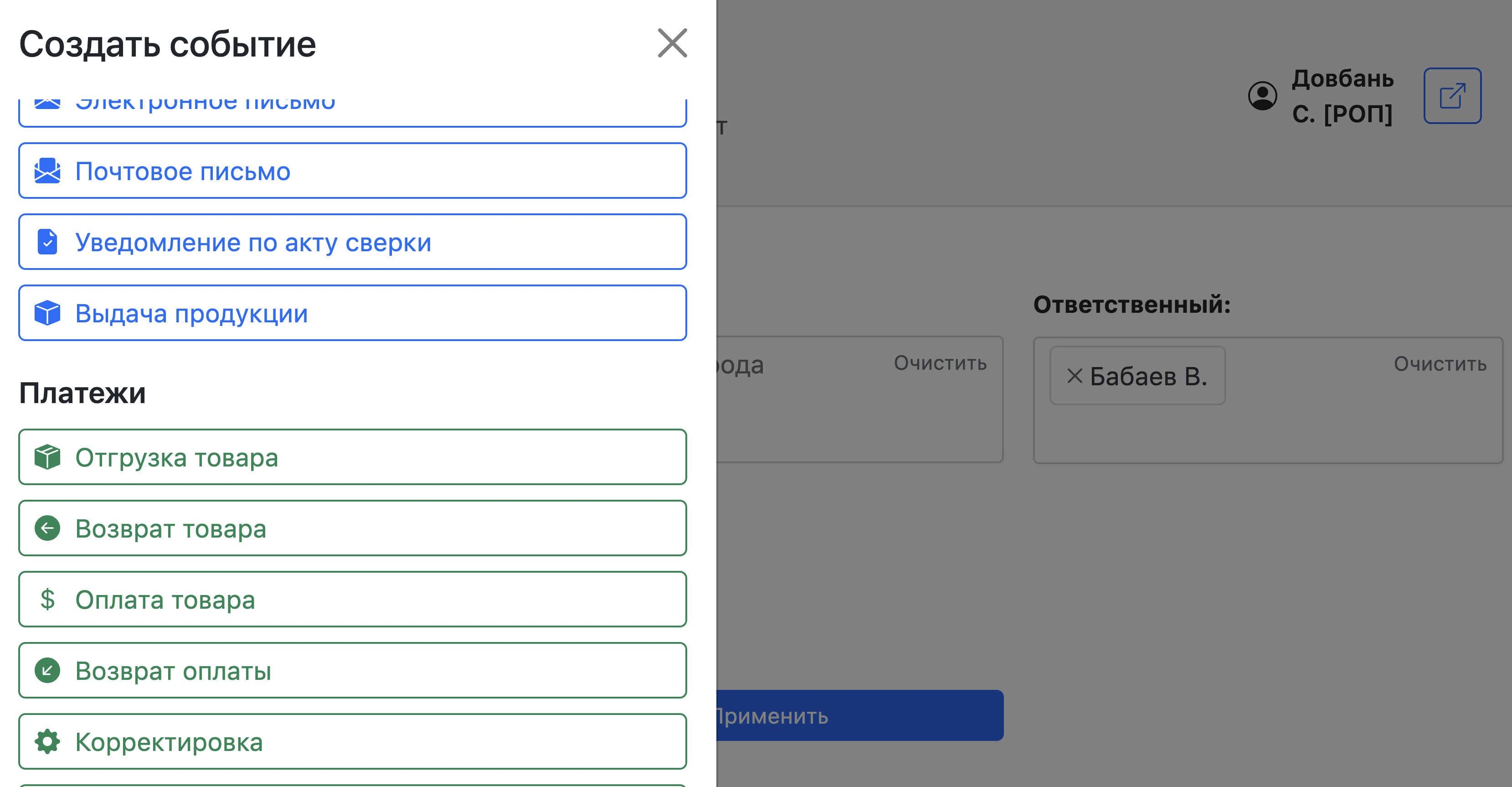The height and width of the screenshot is (787, 1512).
Task: Clear the Ответственный field via Очистить
Action: (1440, 364)
